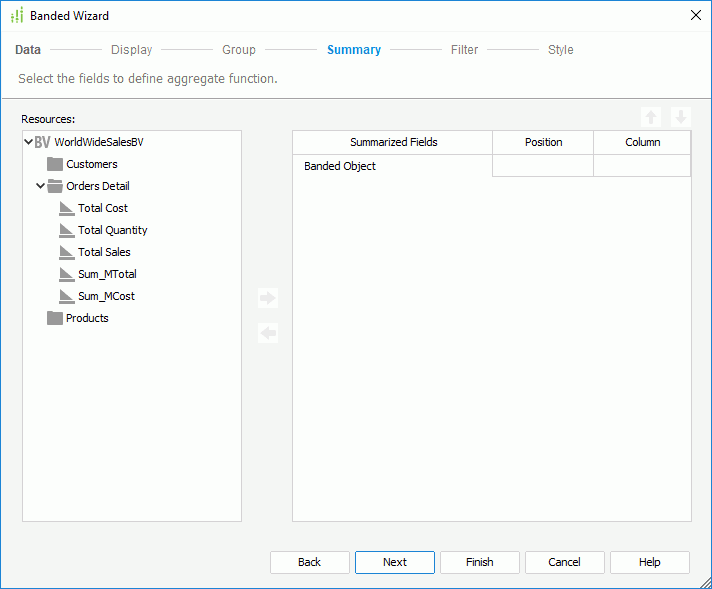Click the Finish button
The height and width of the screenshot is (589, 712).
[480, 562]
